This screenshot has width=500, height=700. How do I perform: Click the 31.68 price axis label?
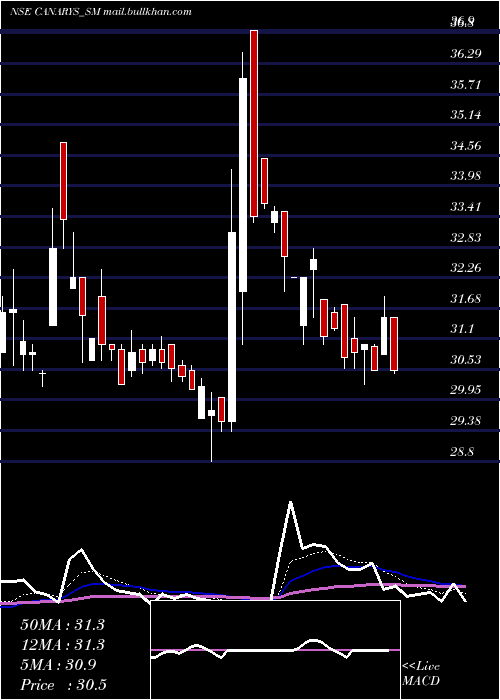pyautogui.click(x=466, y=299)
